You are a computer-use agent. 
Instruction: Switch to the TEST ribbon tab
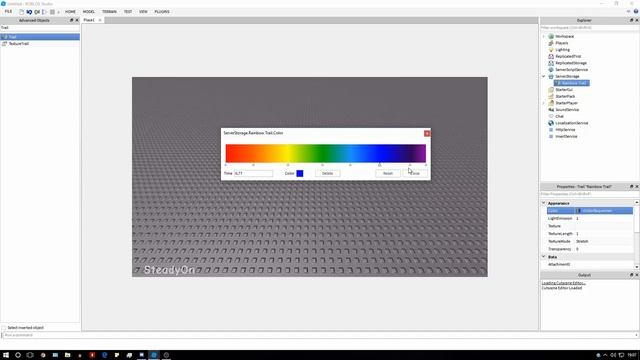[128, 12]
